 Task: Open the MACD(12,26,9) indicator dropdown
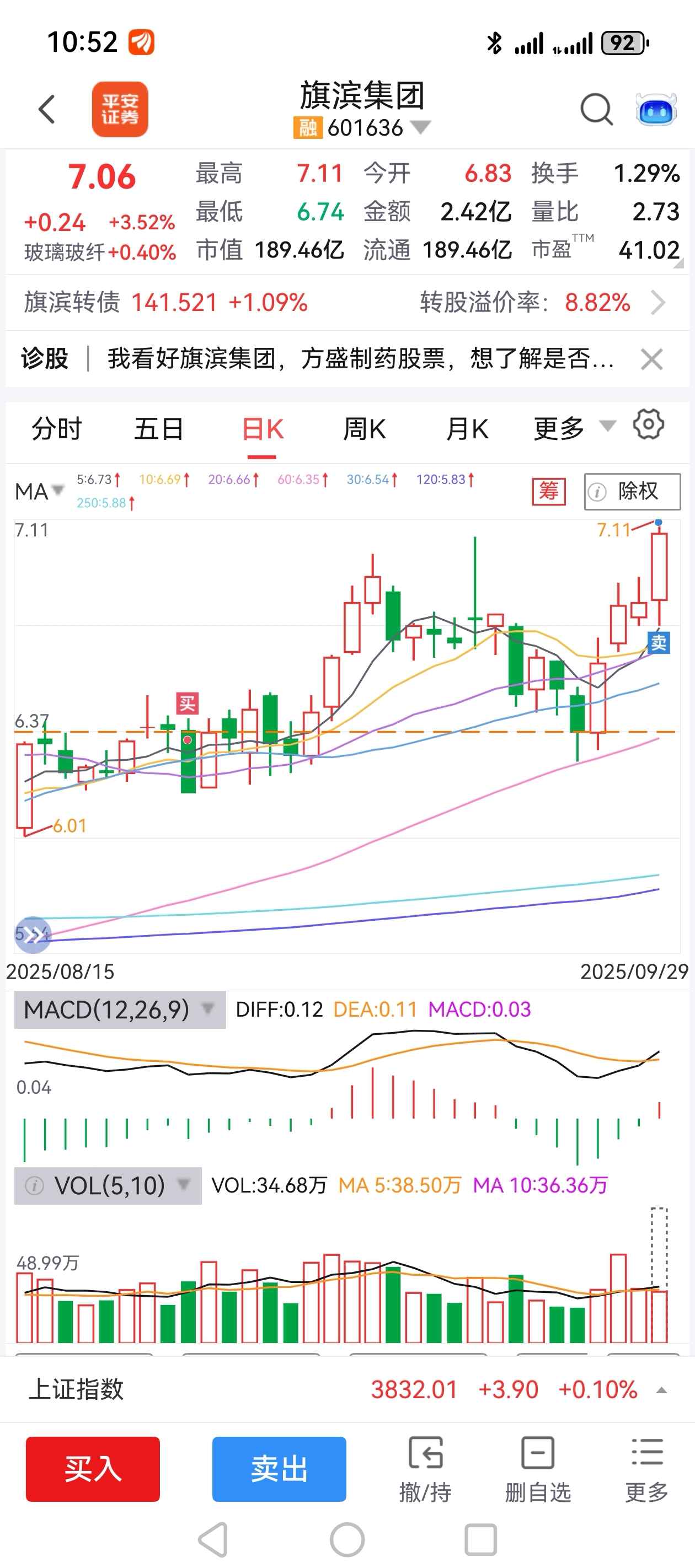pos(120,1010)
